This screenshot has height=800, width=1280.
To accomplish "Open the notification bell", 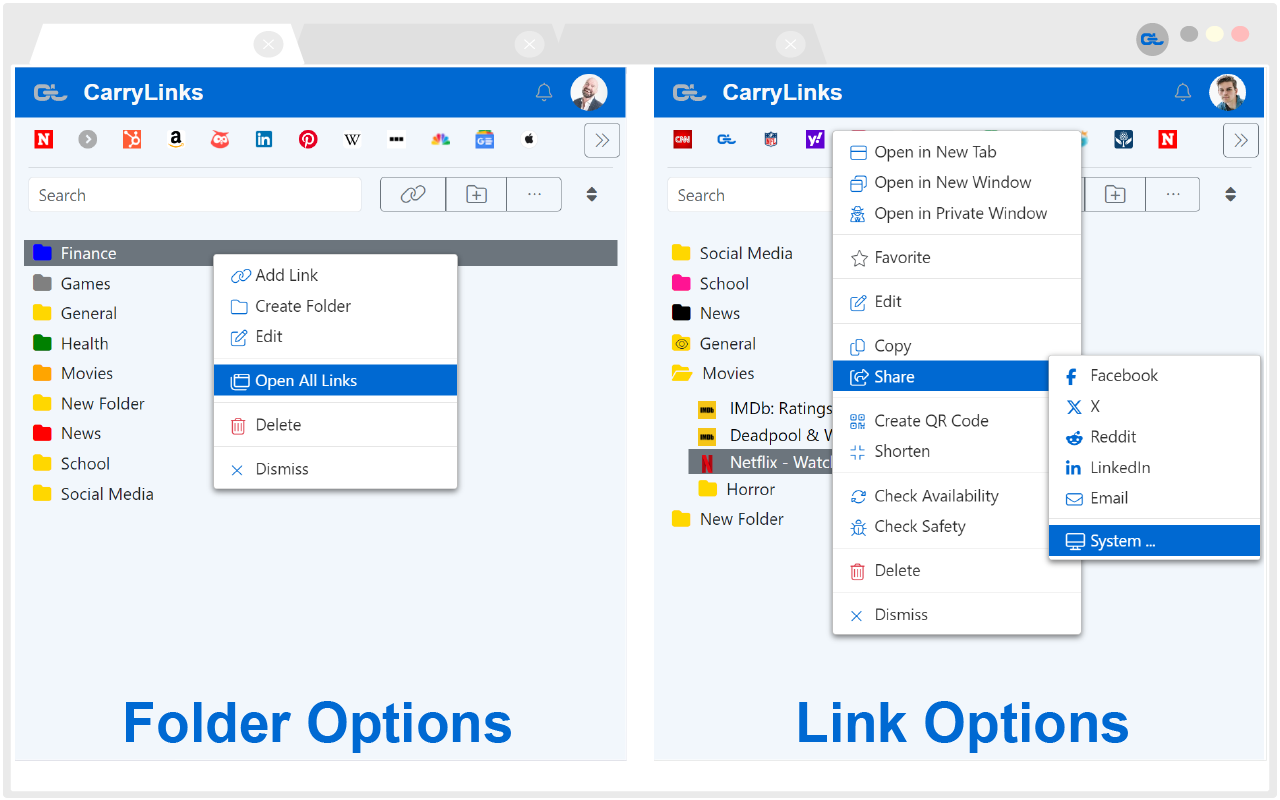I will 543,91.
